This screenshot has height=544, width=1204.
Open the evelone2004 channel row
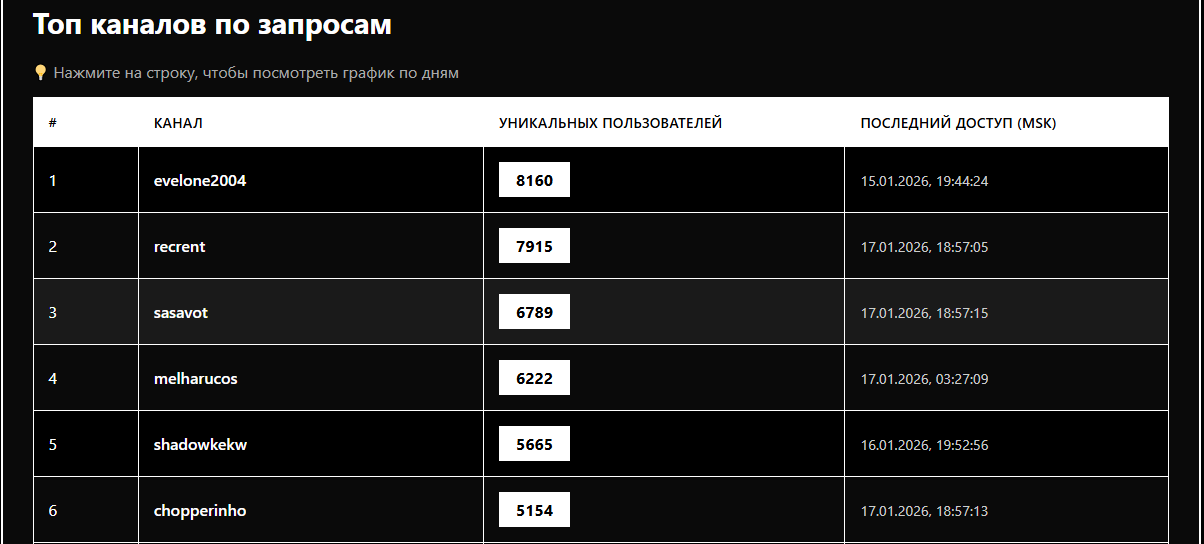[601, 180]
